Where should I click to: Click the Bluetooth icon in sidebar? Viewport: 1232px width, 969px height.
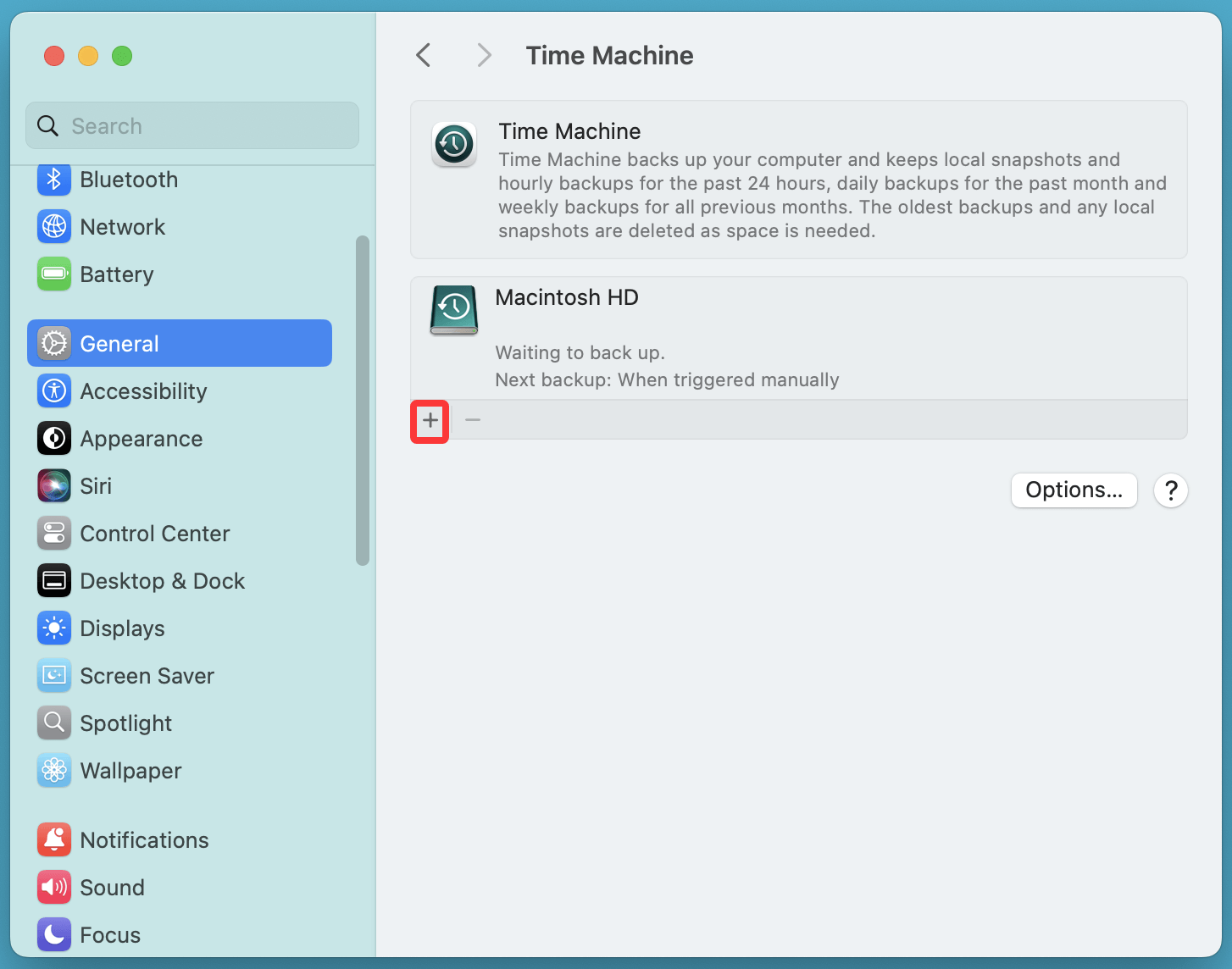coord(54,180)
